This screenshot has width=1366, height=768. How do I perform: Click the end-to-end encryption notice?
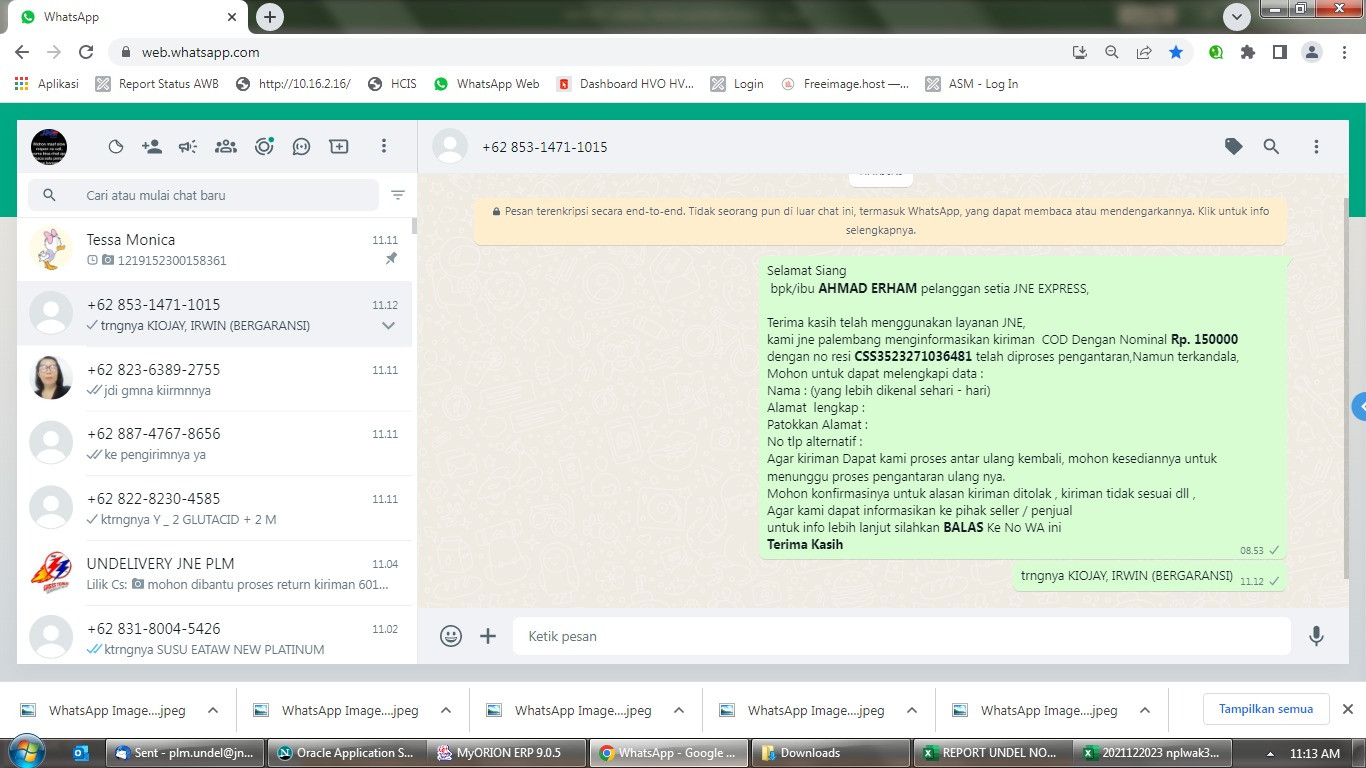880,221
